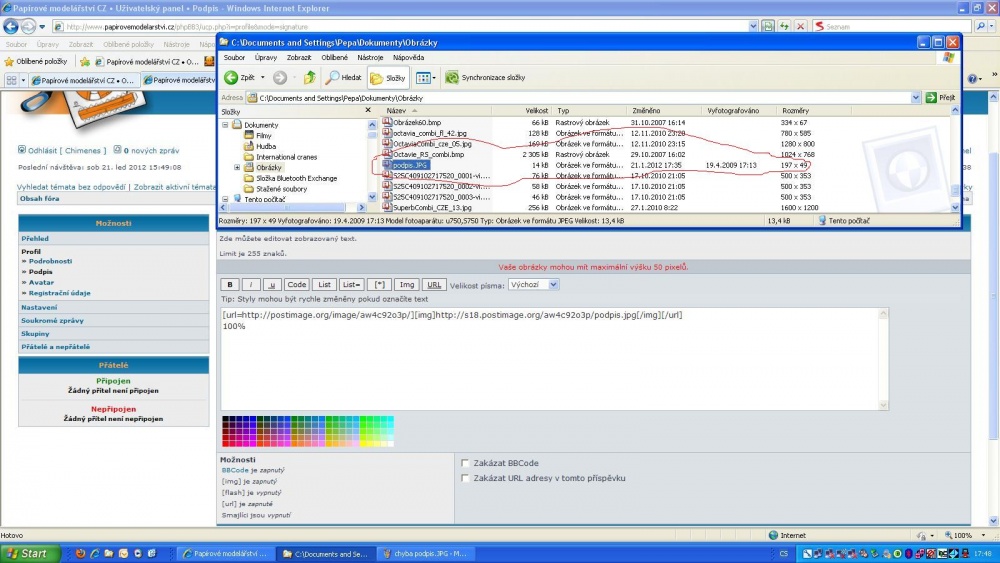The width and height of the screenshot is (1000, 563).
Task: Toggle the Složky folders pane button
Action: [388, 78]
